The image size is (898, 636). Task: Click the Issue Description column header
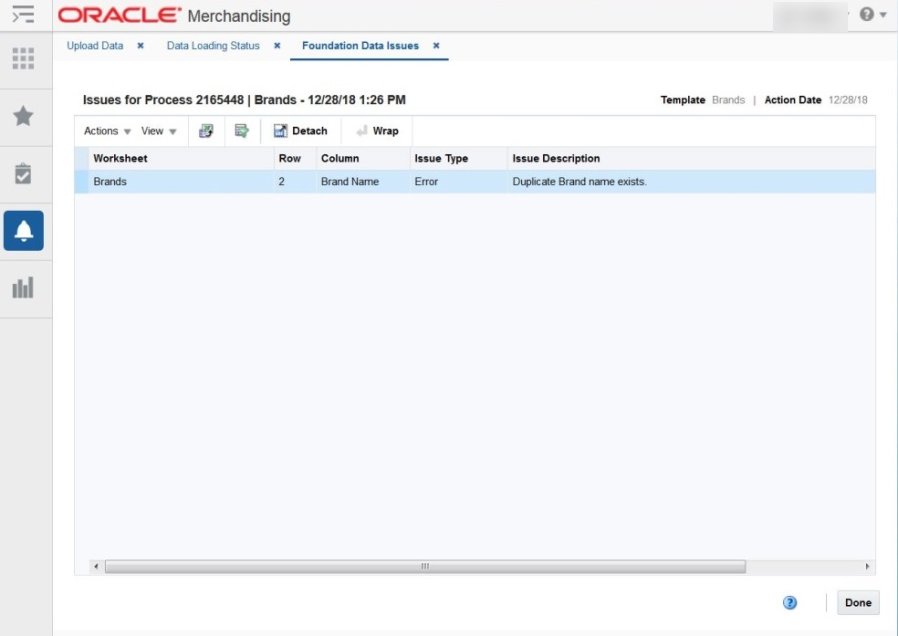(x=691, y=159)
